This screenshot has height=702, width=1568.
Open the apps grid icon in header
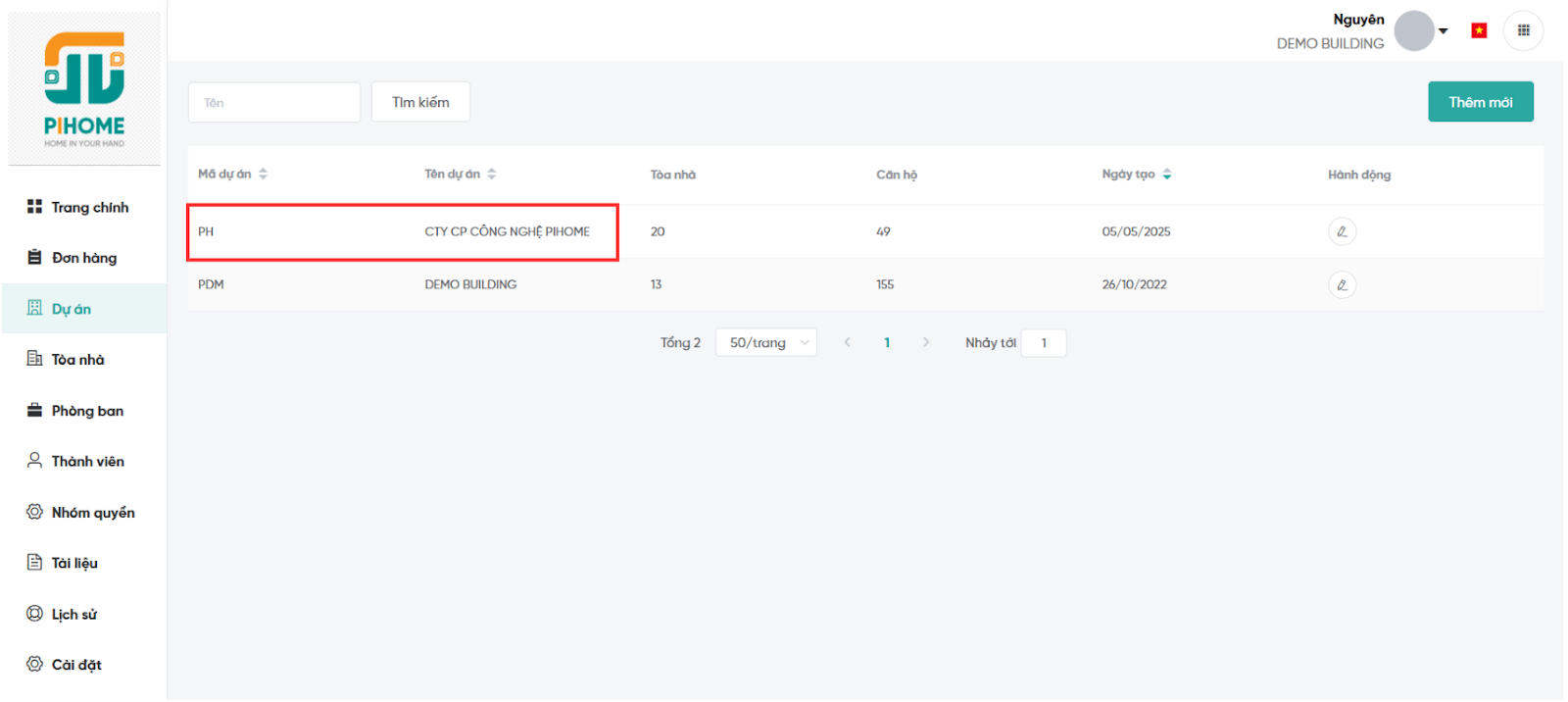[x=1523, y=30]
